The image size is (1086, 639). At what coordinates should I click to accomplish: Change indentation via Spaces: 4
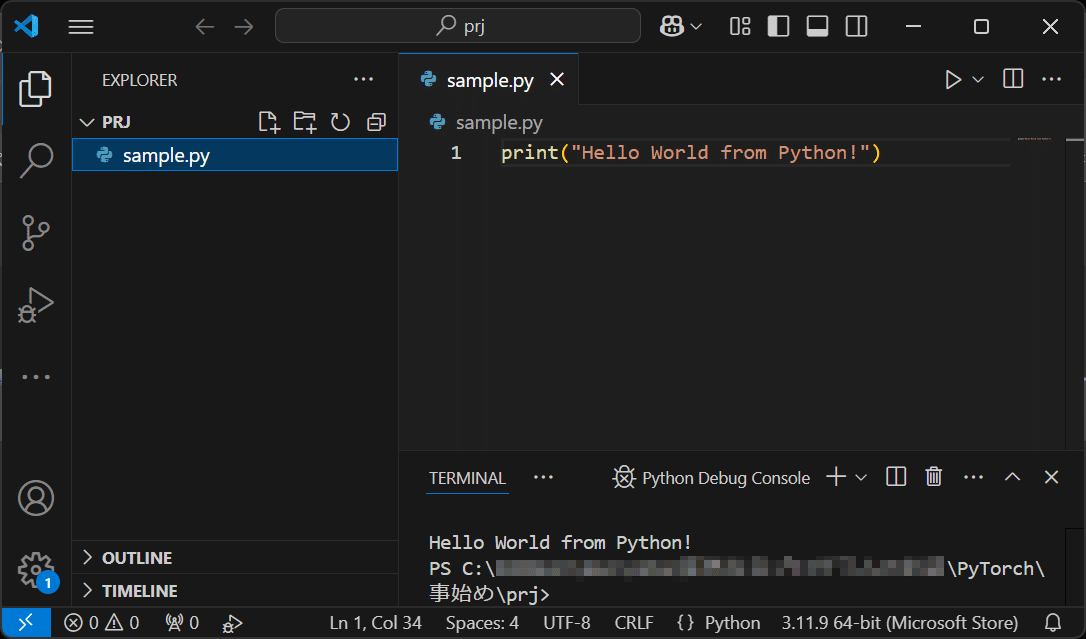[482, 622]
